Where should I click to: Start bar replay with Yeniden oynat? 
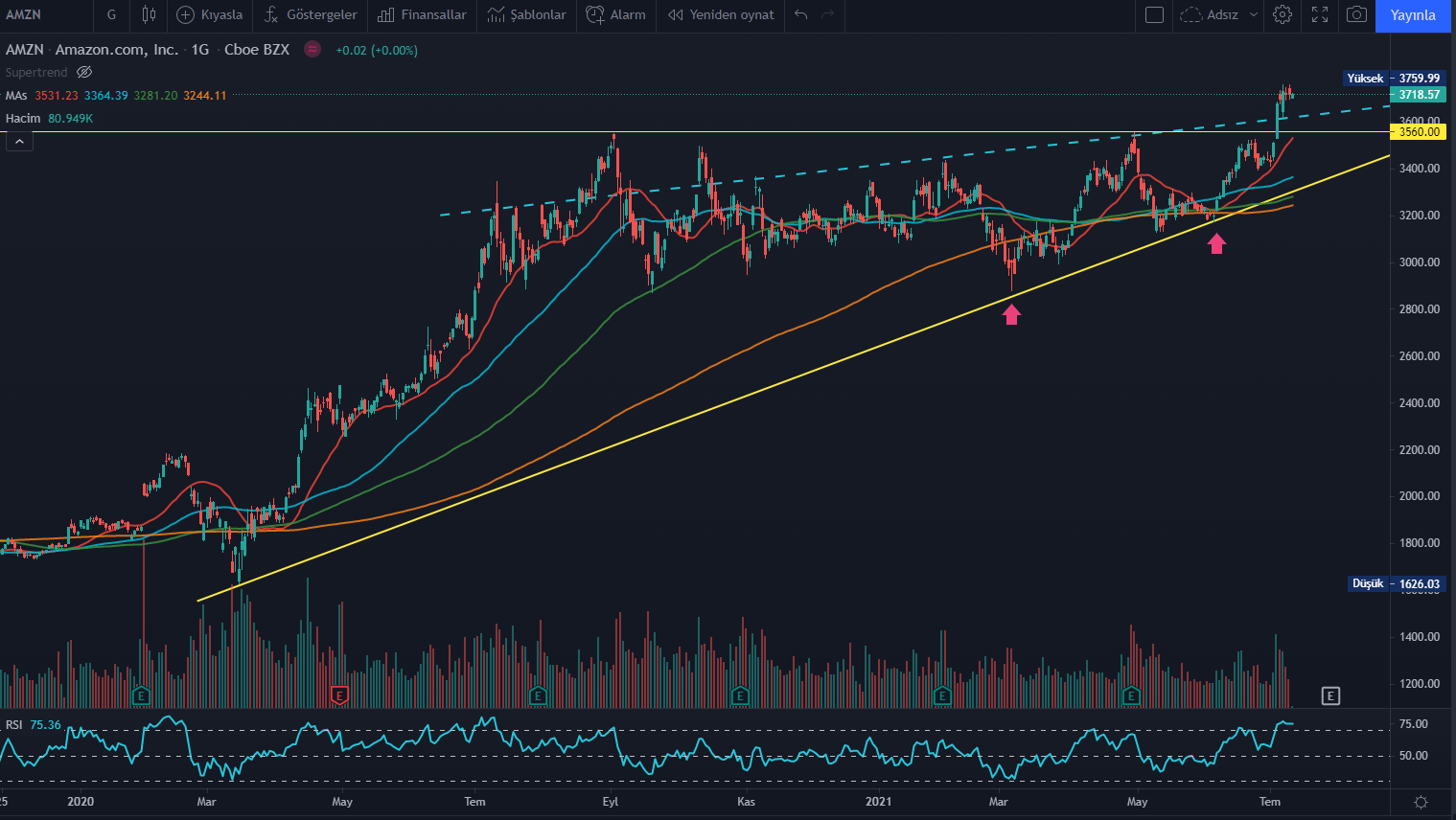coord(721,14)
